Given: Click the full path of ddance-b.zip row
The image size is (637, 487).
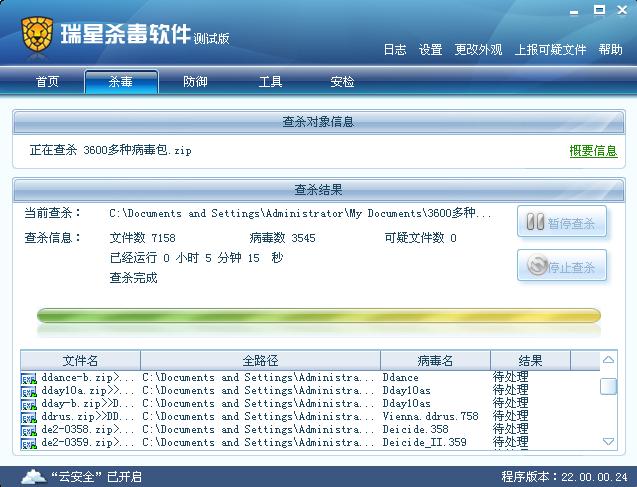Looking at the screenshot, I should click(x=258, y=378).
